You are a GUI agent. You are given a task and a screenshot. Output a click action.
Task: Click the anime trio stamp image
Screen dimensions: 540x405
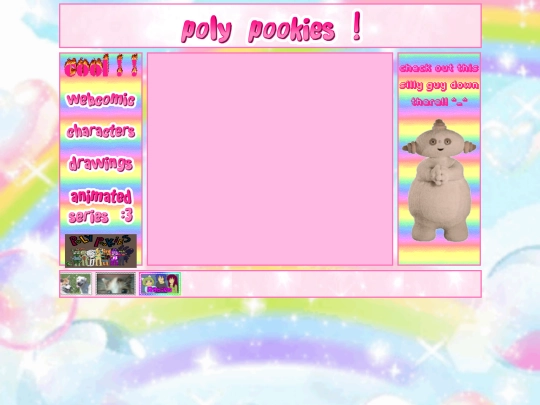[x=160, y=284]
